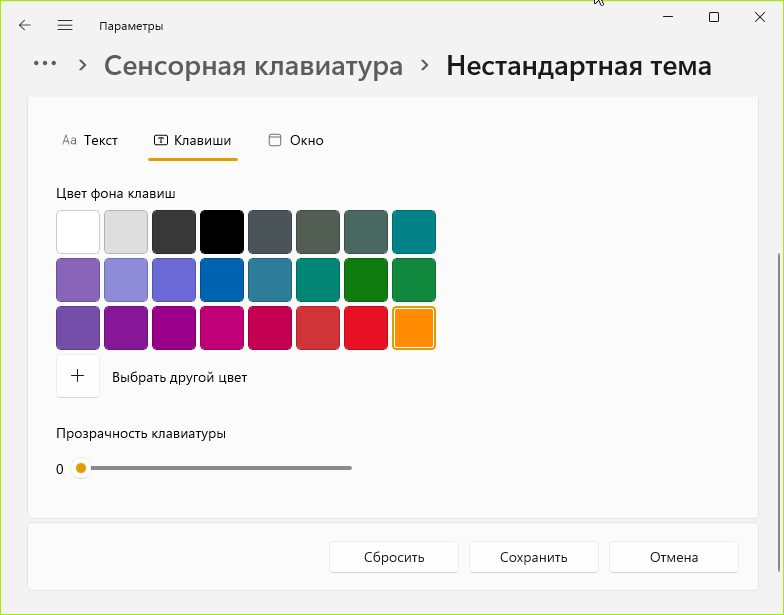This screenshot has width=784, height=615.
Task: Click the Отмена button
Action: (x=674, y=557)
